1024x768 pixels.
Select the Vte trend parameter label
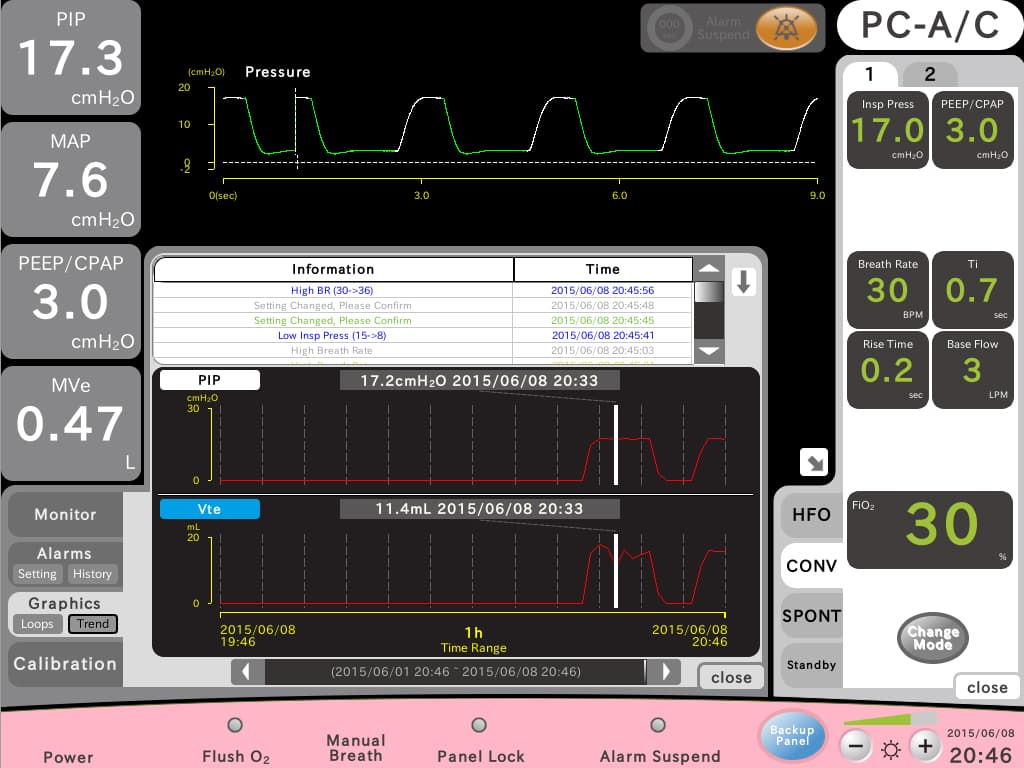[210, 509]
